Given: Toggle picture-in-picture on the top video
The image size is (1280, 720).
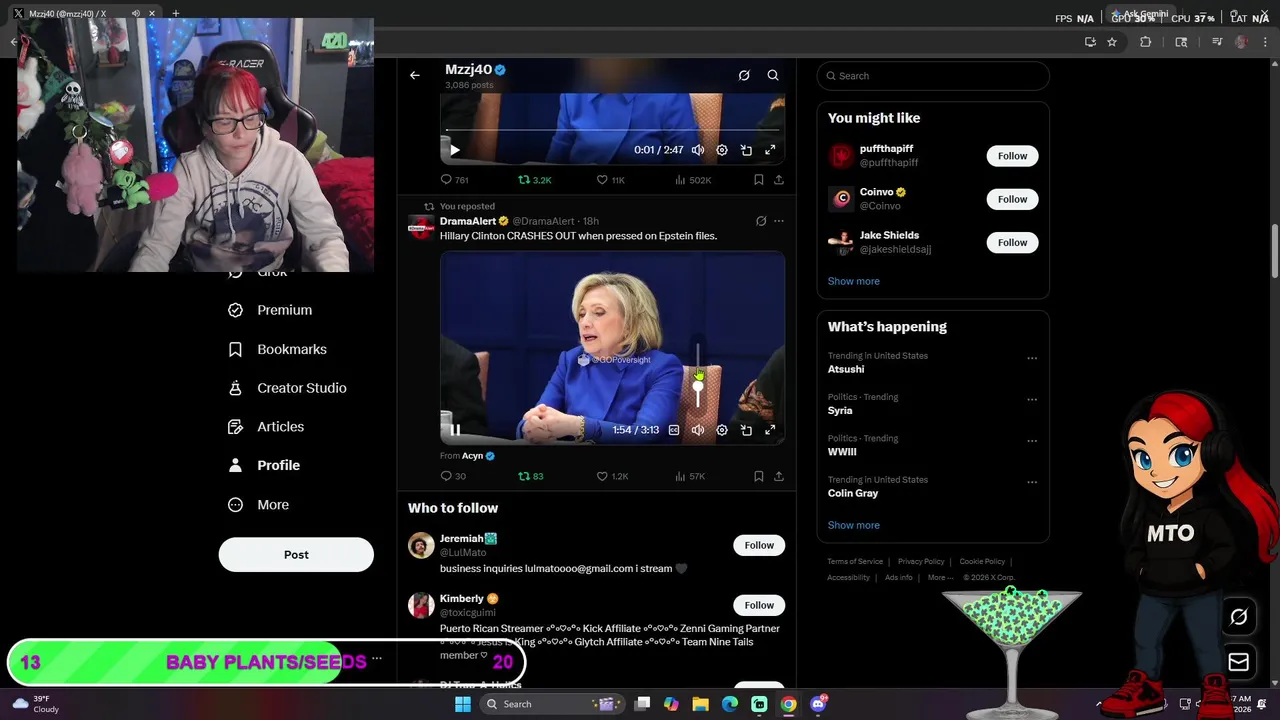Looking at the screenshot, I should click(746, 150).
